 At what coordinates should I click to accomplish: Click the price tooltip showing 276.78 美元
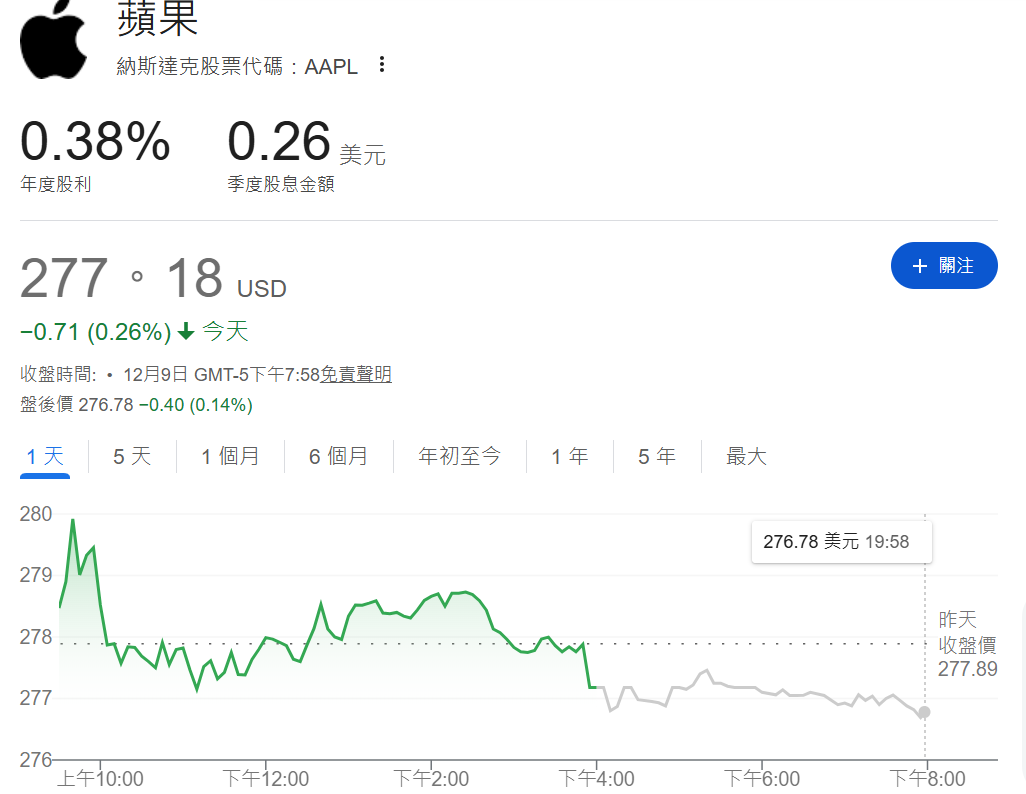(841, 540)
